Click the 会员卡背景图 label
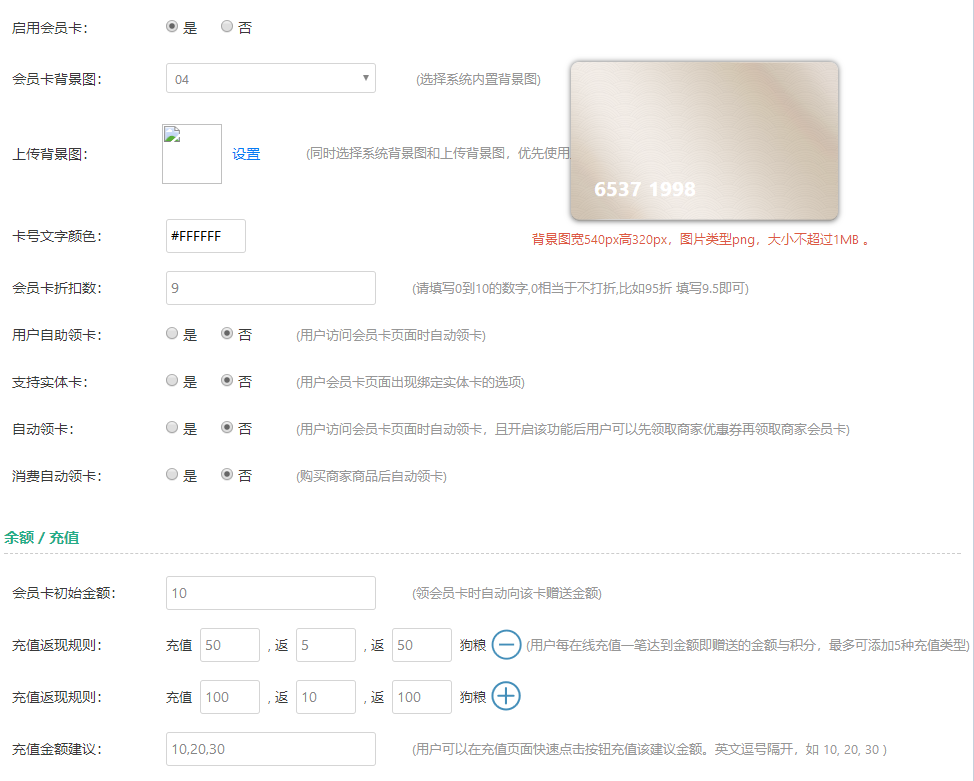This screenshot has height=781, width=974. click(x=57, y=79)
